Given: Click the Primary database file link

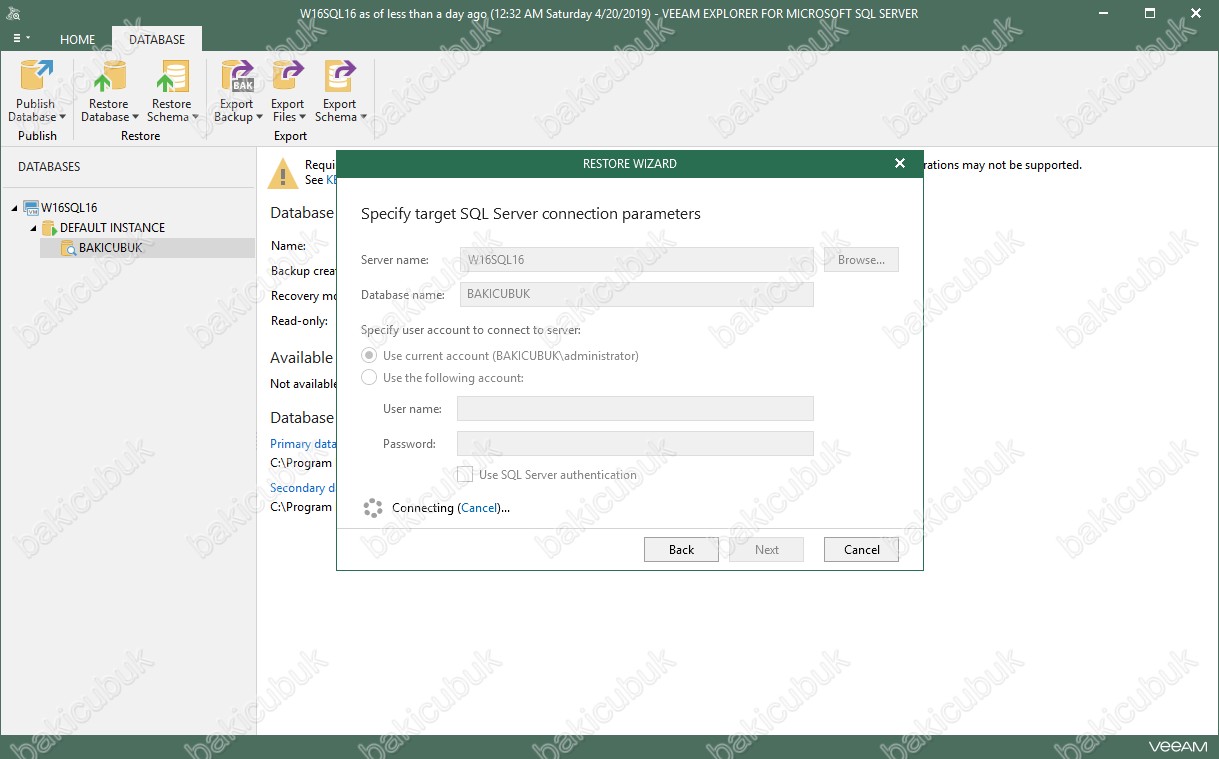Looking at the screenshot, I should click(303, 444).
